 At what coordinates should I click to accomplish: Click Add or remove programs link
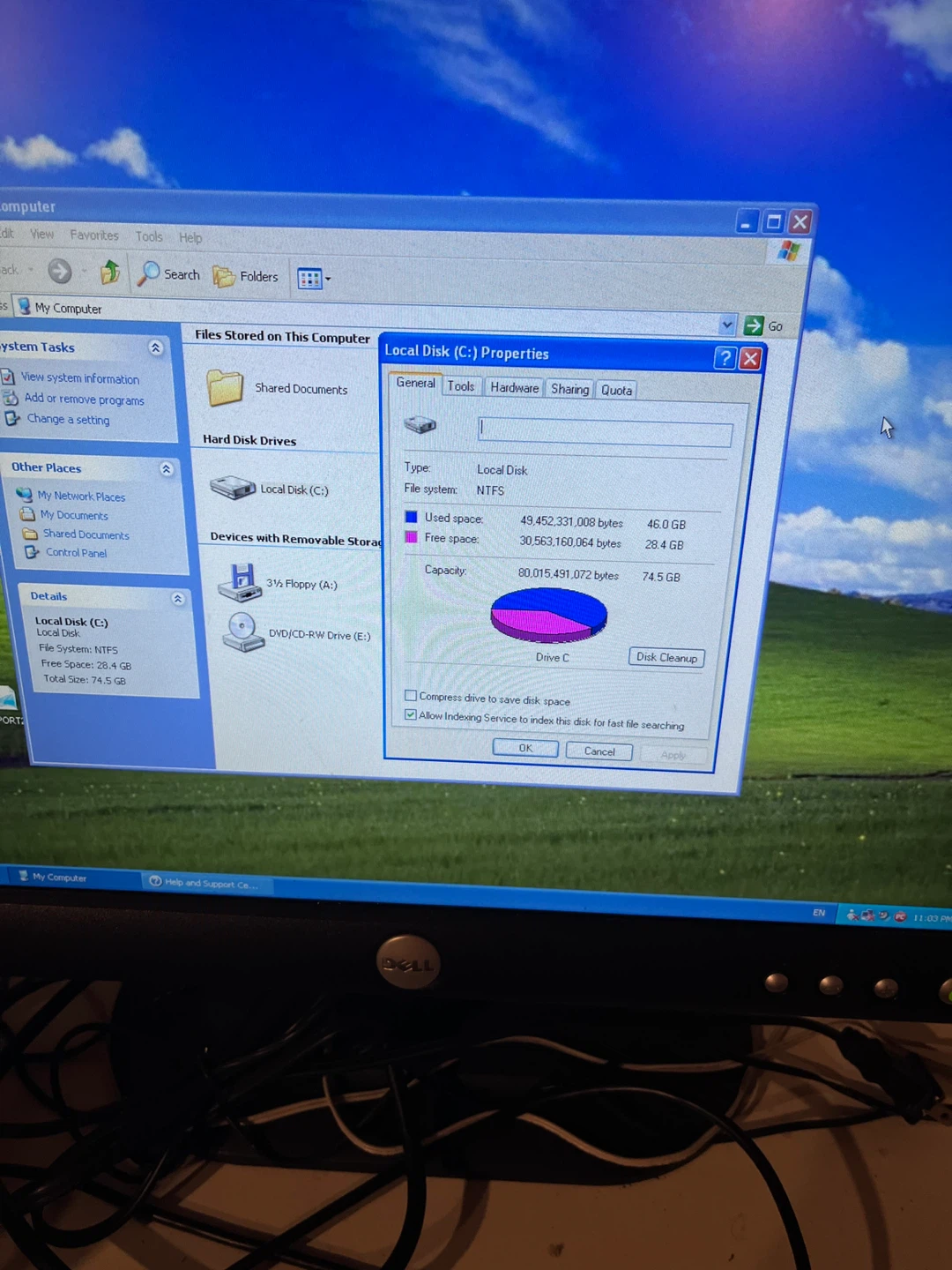[84, 399]
